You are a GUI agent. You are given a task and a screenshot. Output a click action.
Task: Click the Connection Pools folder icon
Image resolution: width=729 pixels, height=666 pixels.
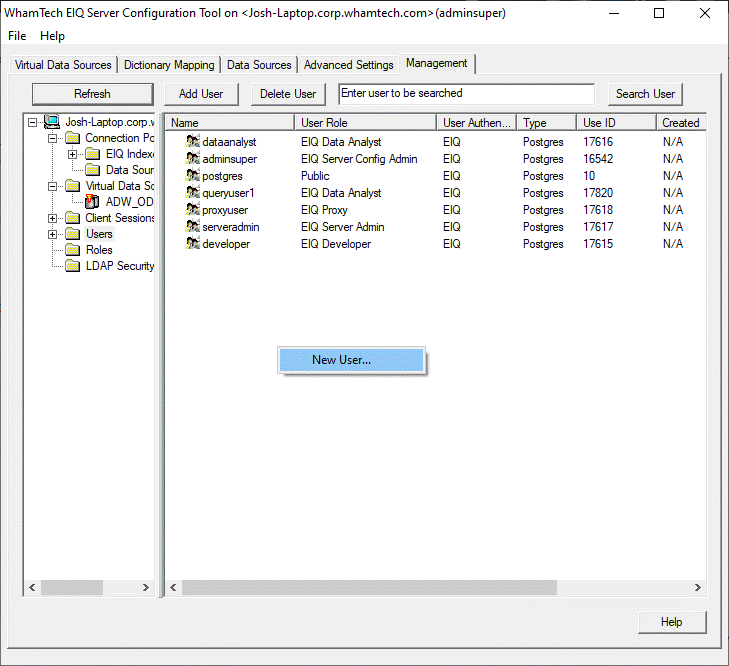73,138
